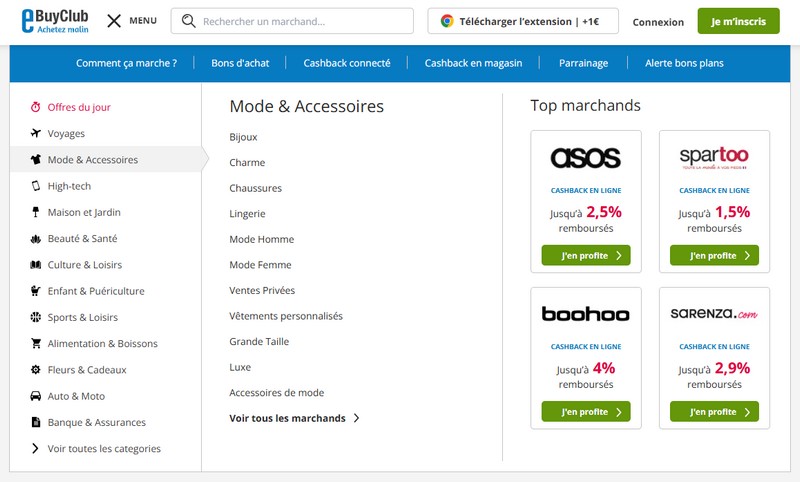The width and height of the screenshot is (800, 482).
Task: Click the lotus icon beside Beauté & Santé
Action: click(35, 239)
